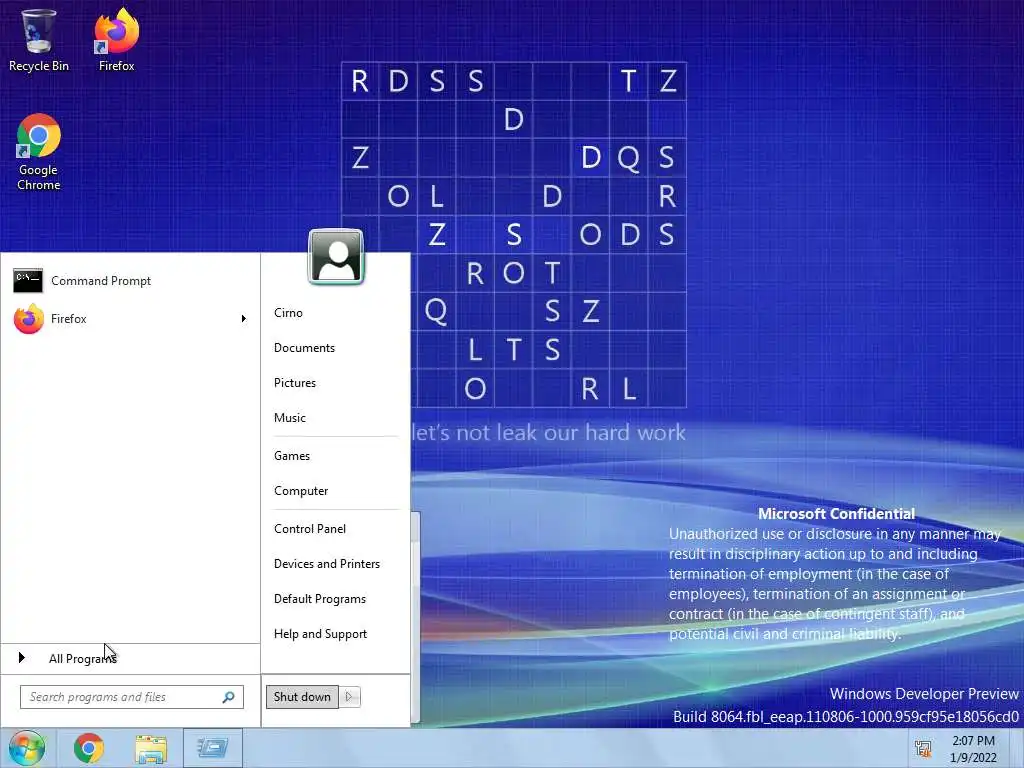This screenshot has height=768, width=1024.
Task: Expand the shut down options arrow
Action: pos(349,697)
